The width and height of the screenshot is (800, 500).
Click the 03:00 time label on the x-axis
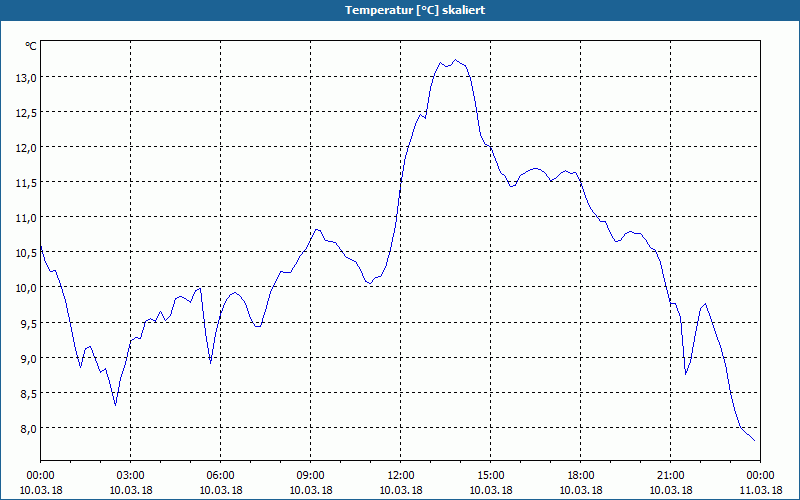pyautogui.click(x=131, y=476)
